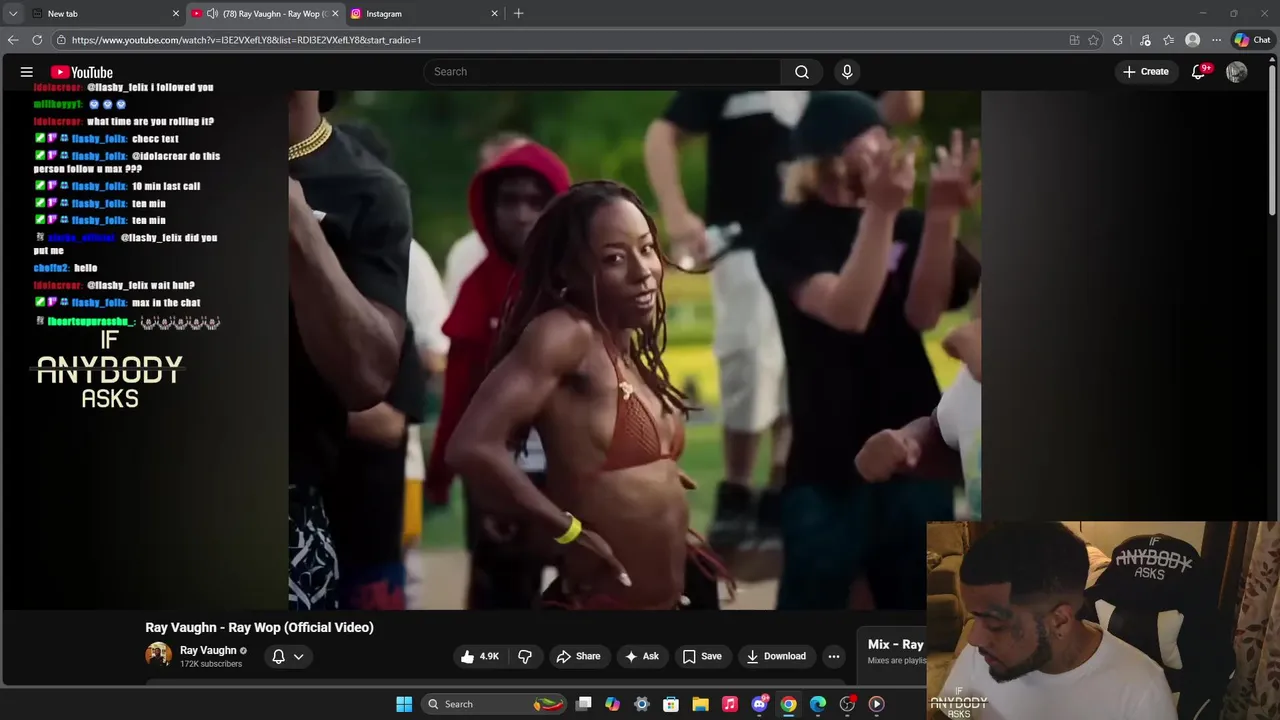The width and height of the screenshot is (1280, 720).
Task: Click the video title 'Ray Vaughn - Ray Wop (Official Video)'
Action: click(259, 627)
